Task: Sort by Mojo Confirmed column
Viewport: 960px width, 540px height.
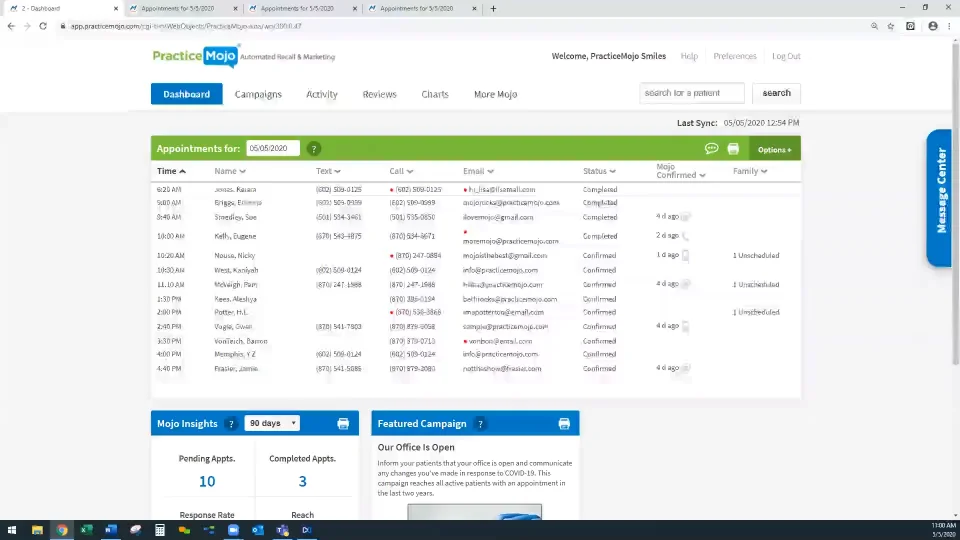Action: 680,171
